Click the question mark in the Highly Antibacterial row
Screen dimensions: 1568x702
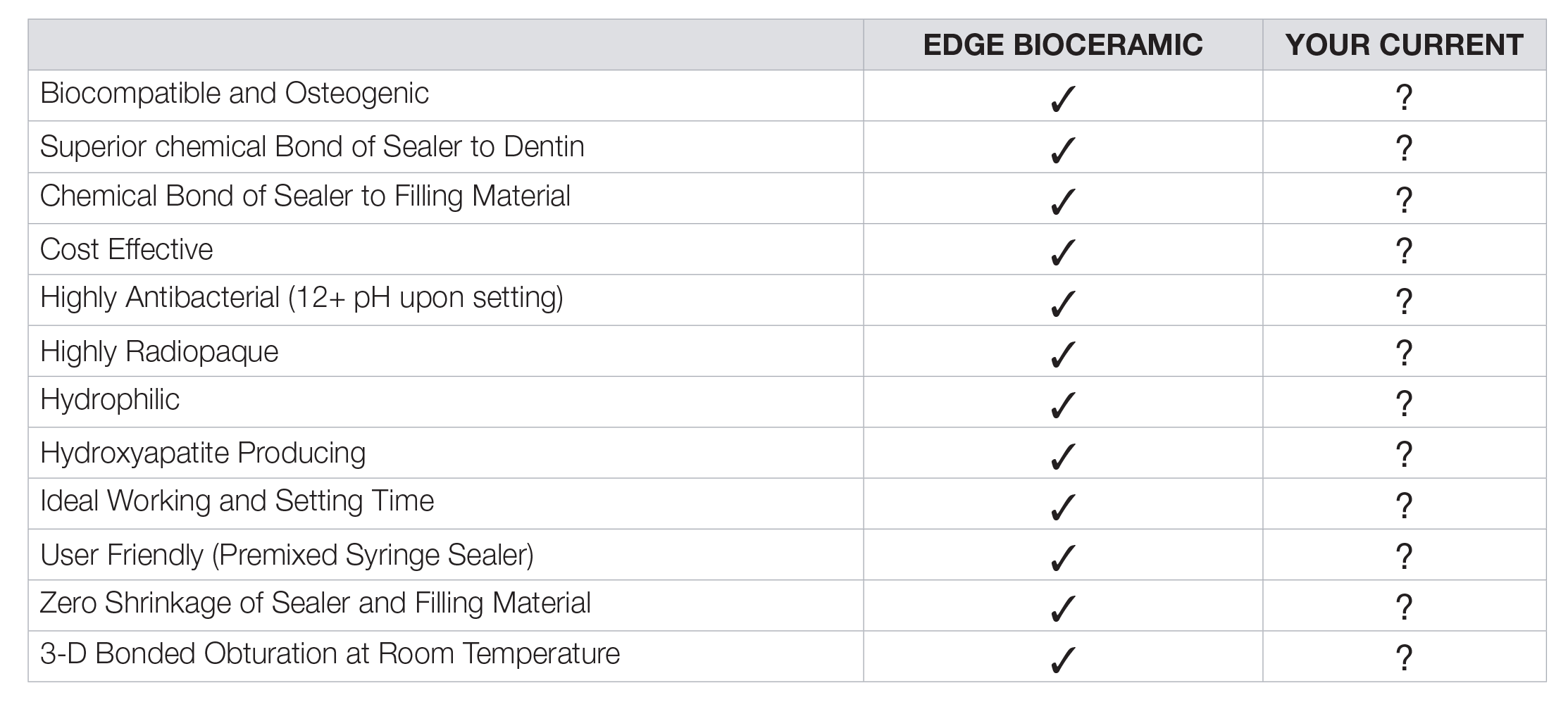click(x=1403, y=301)
